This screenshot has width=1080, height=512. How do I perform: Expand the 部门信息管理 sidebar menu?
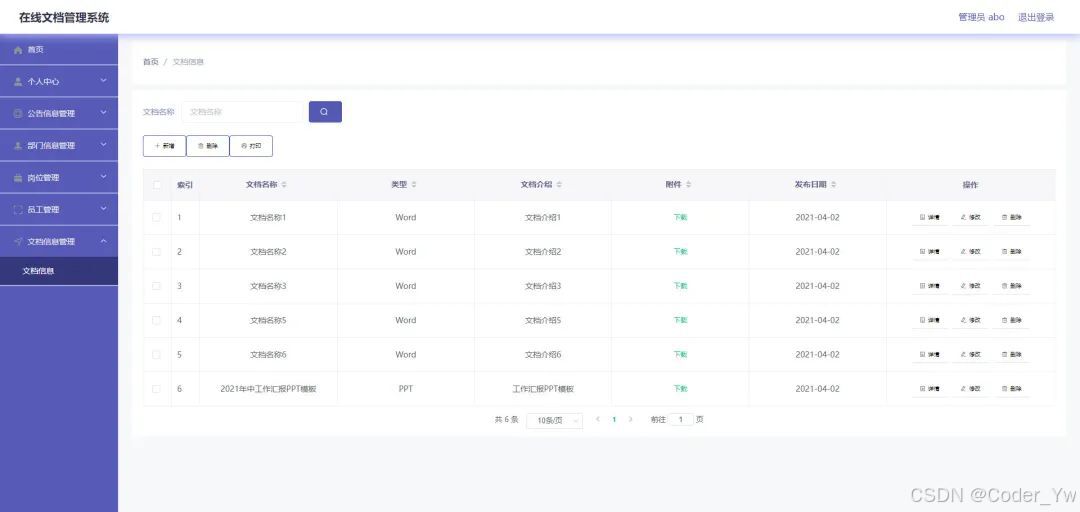(x=59, y=145)
